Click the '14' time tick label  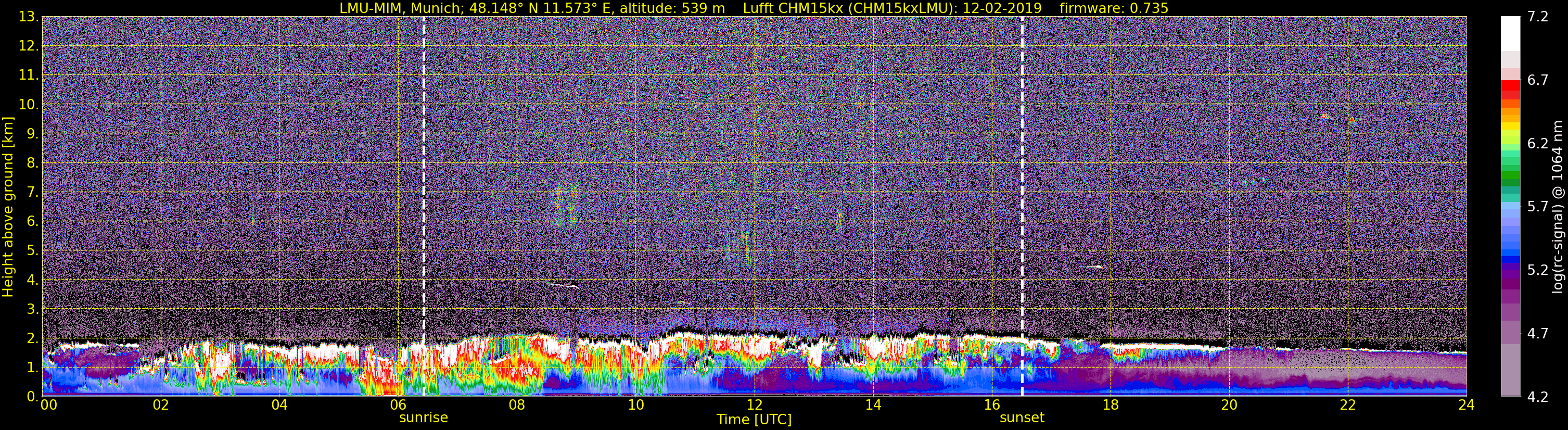(873, 405)
